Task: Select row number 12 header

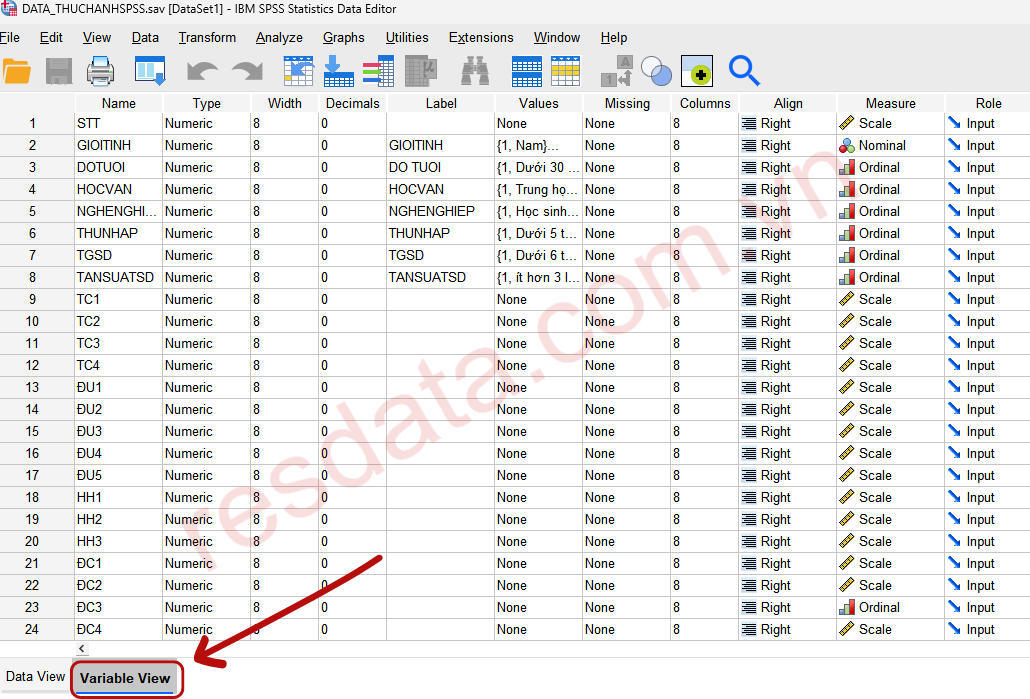Action: (33, 365)
